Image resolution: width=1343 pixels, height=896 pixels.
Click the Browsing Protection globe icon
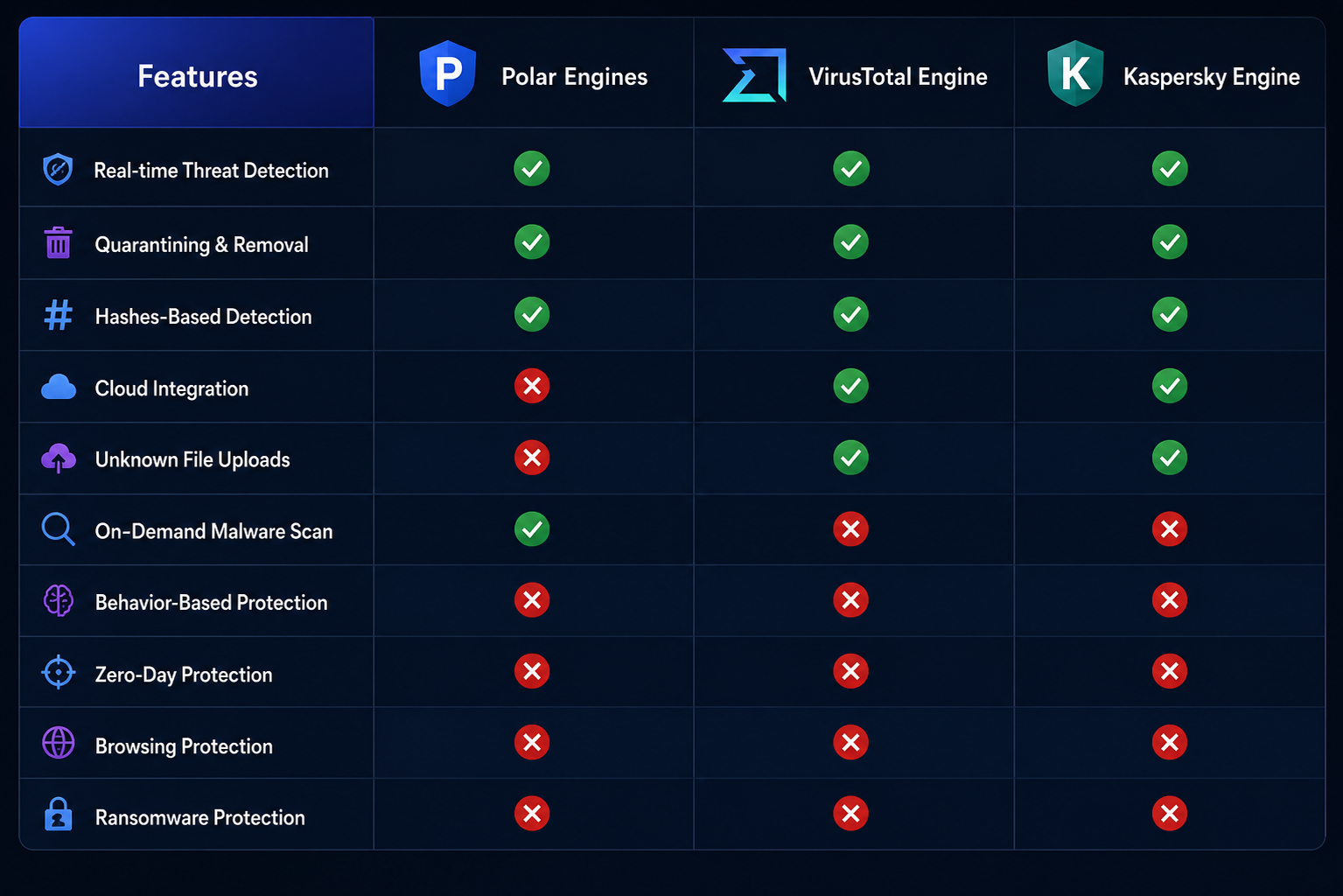pyautogui.click(x=59, y=743)
